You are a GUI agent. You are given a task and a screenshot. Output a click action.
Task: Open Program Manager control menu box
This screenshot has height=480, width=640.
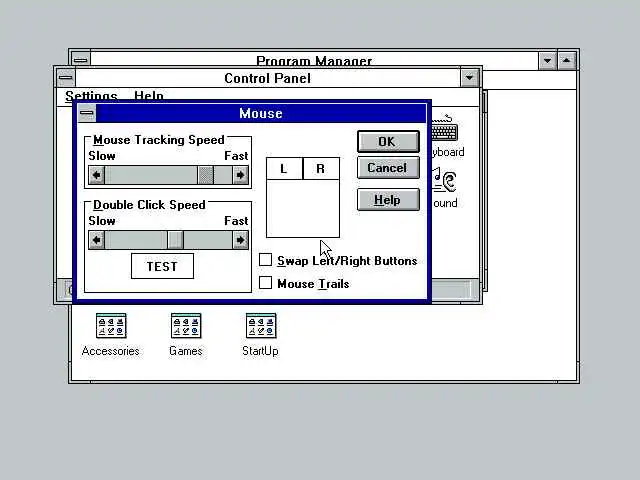(81, 60)
